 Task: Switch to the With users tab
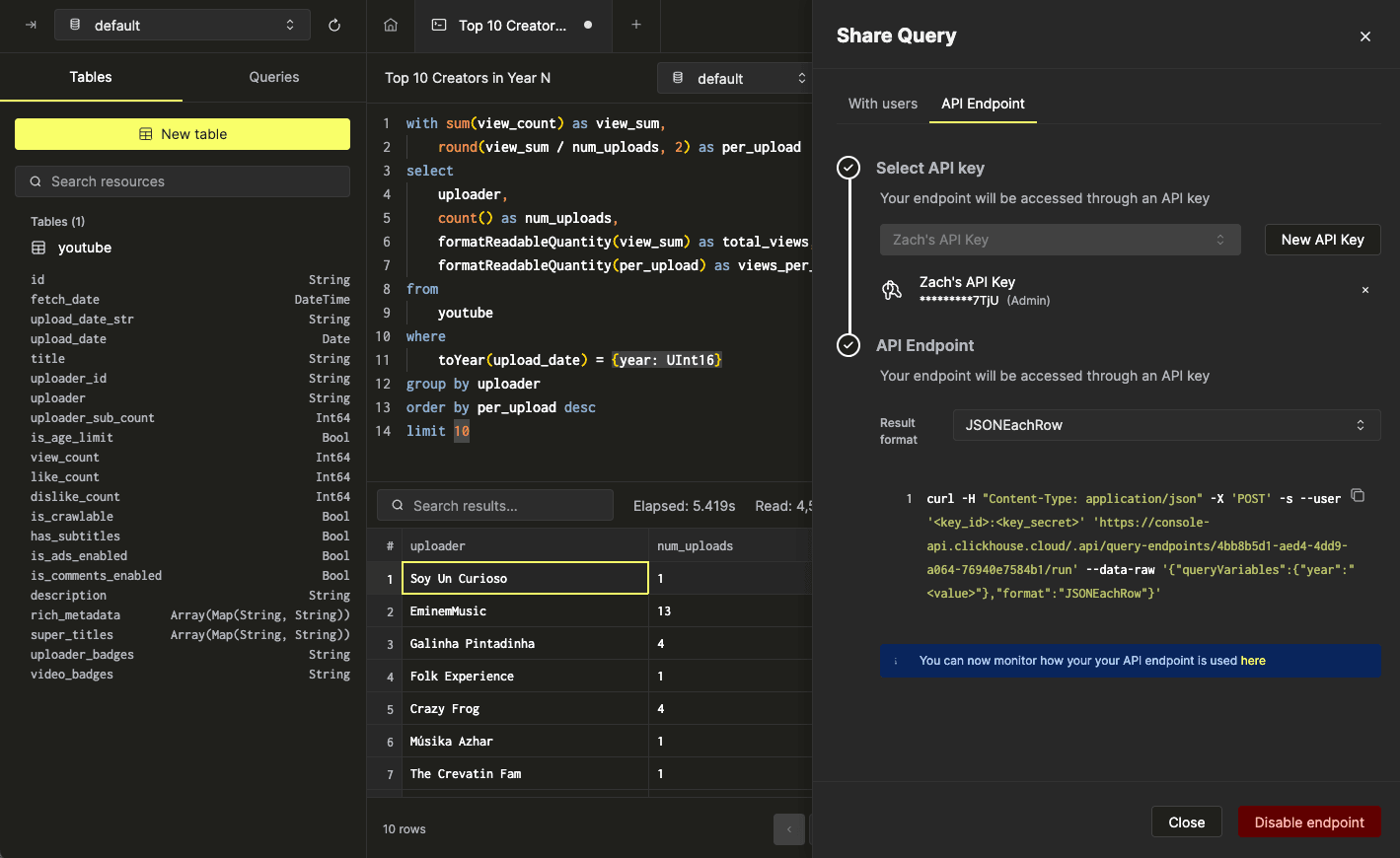(x=882, y=104)
